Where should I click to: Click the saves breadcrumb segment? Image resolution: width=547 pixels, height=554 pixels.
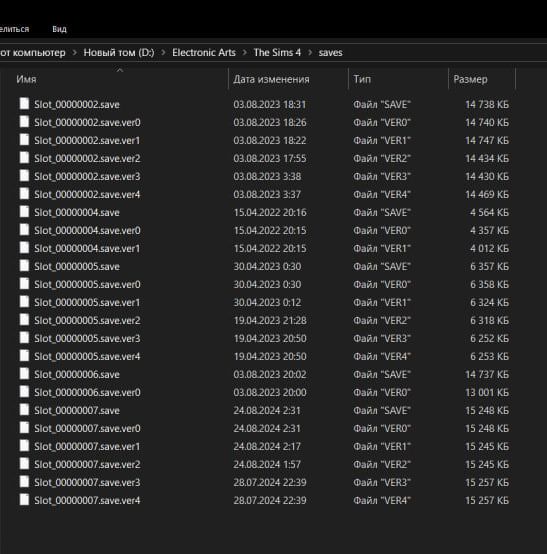click(330, 53)
